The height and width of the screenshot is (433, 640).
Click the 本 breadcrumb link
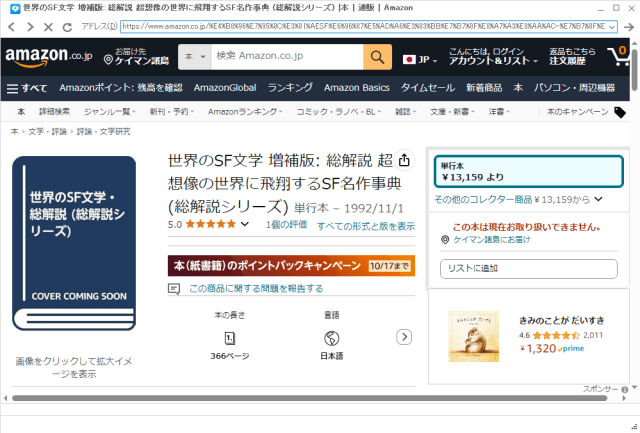tap(14, 131)
